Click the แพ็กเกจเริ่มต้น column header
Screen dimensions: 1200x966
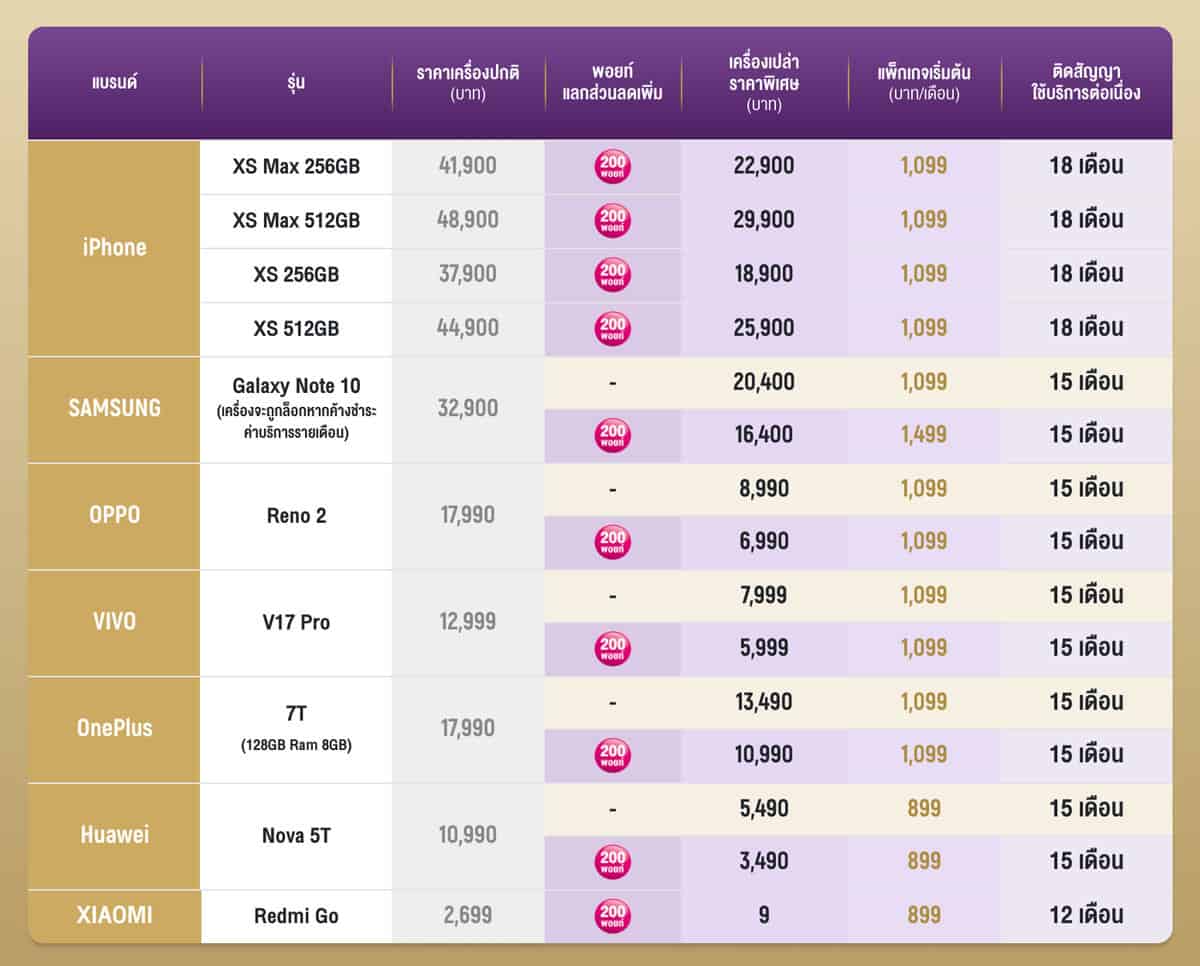(x=923, y=83)
